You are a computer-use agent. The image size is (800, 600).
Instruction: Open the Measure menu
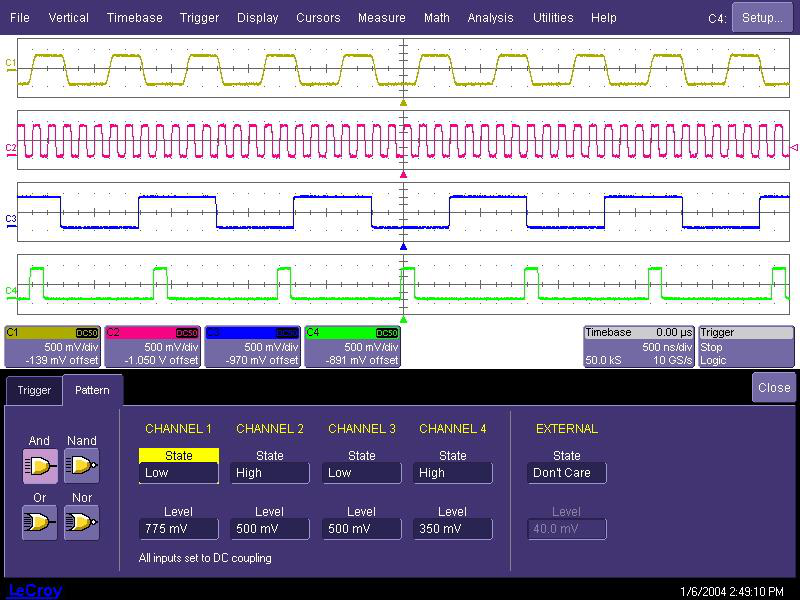(x=381, y=17)
